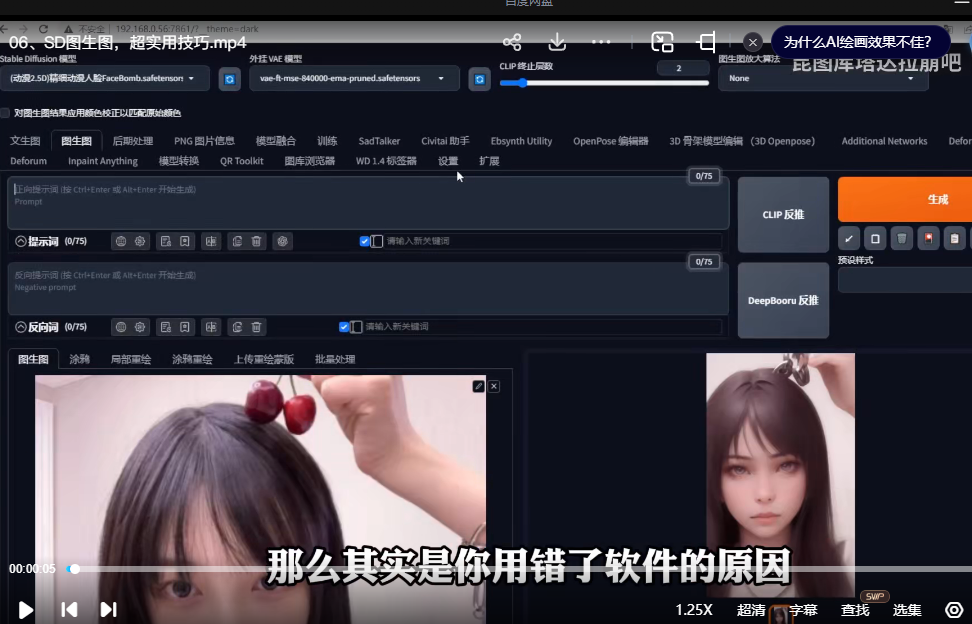Open the 模型融合 tab
972x624 pixels.
point(276,141)
